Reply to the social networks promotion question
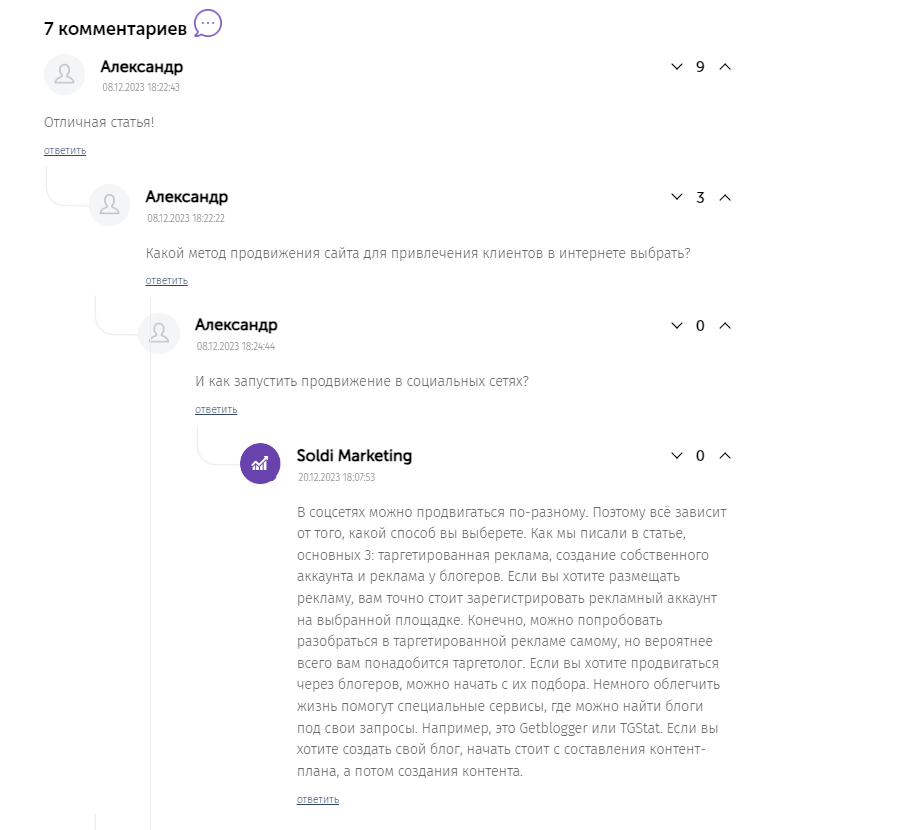 tap(216, 410)
